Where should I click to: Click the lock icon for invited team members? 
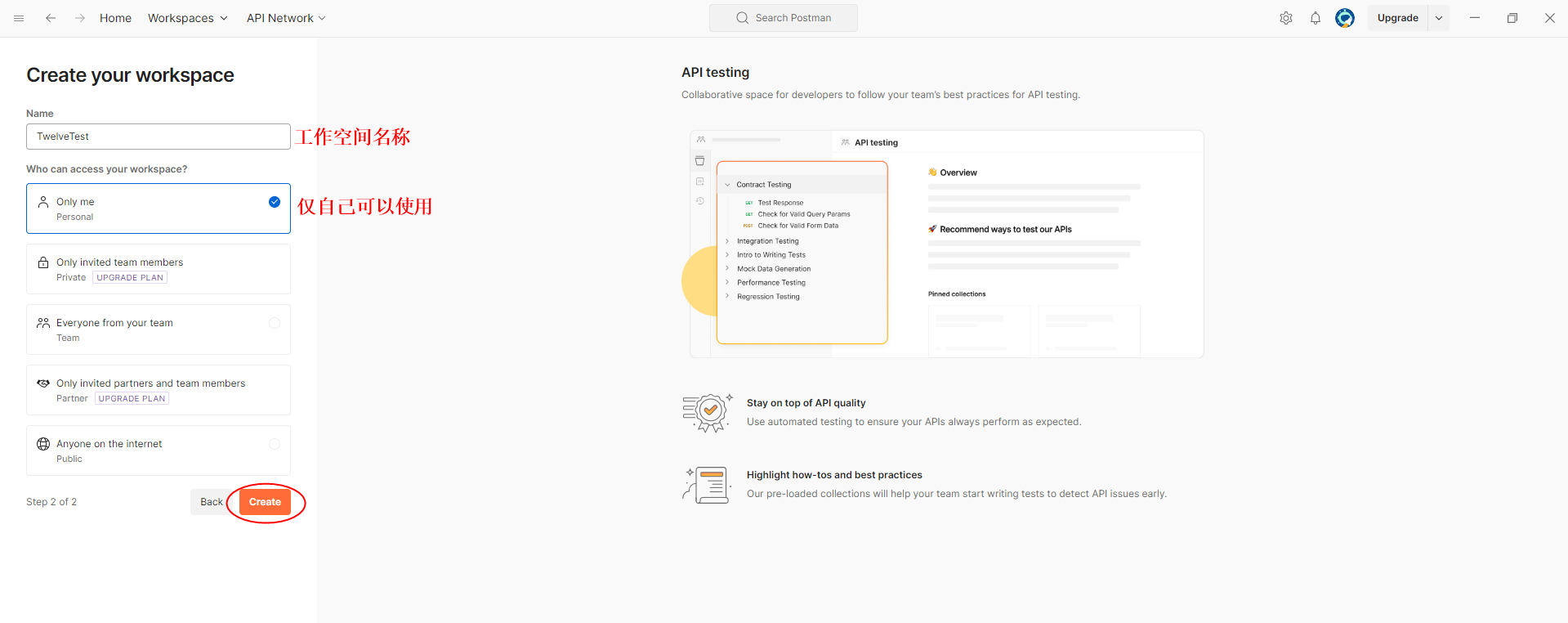tap(43, 262)
